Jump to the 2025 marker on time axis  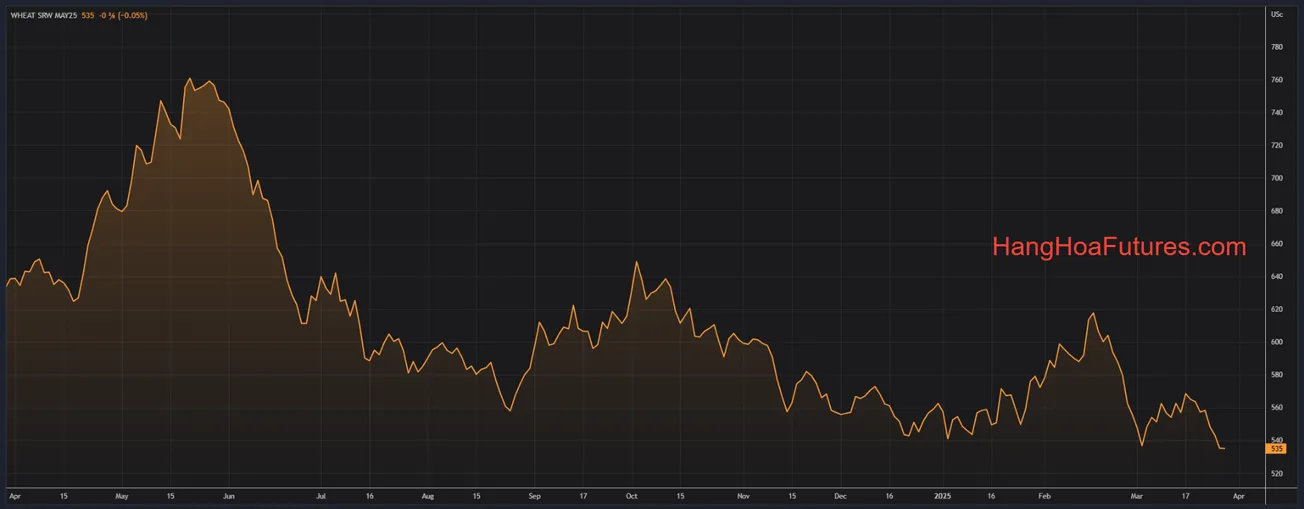[x=943, y=495]
